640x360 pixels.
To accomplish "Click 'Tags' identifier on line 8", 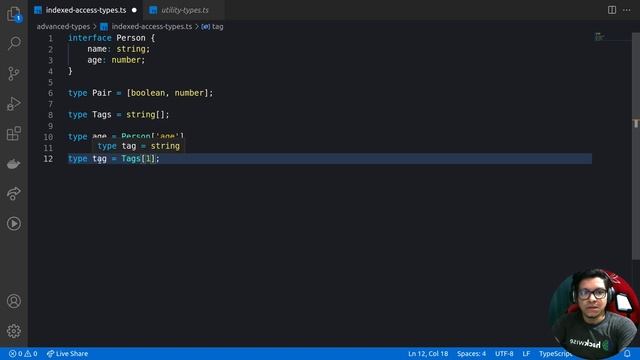I will pos(102,115).
